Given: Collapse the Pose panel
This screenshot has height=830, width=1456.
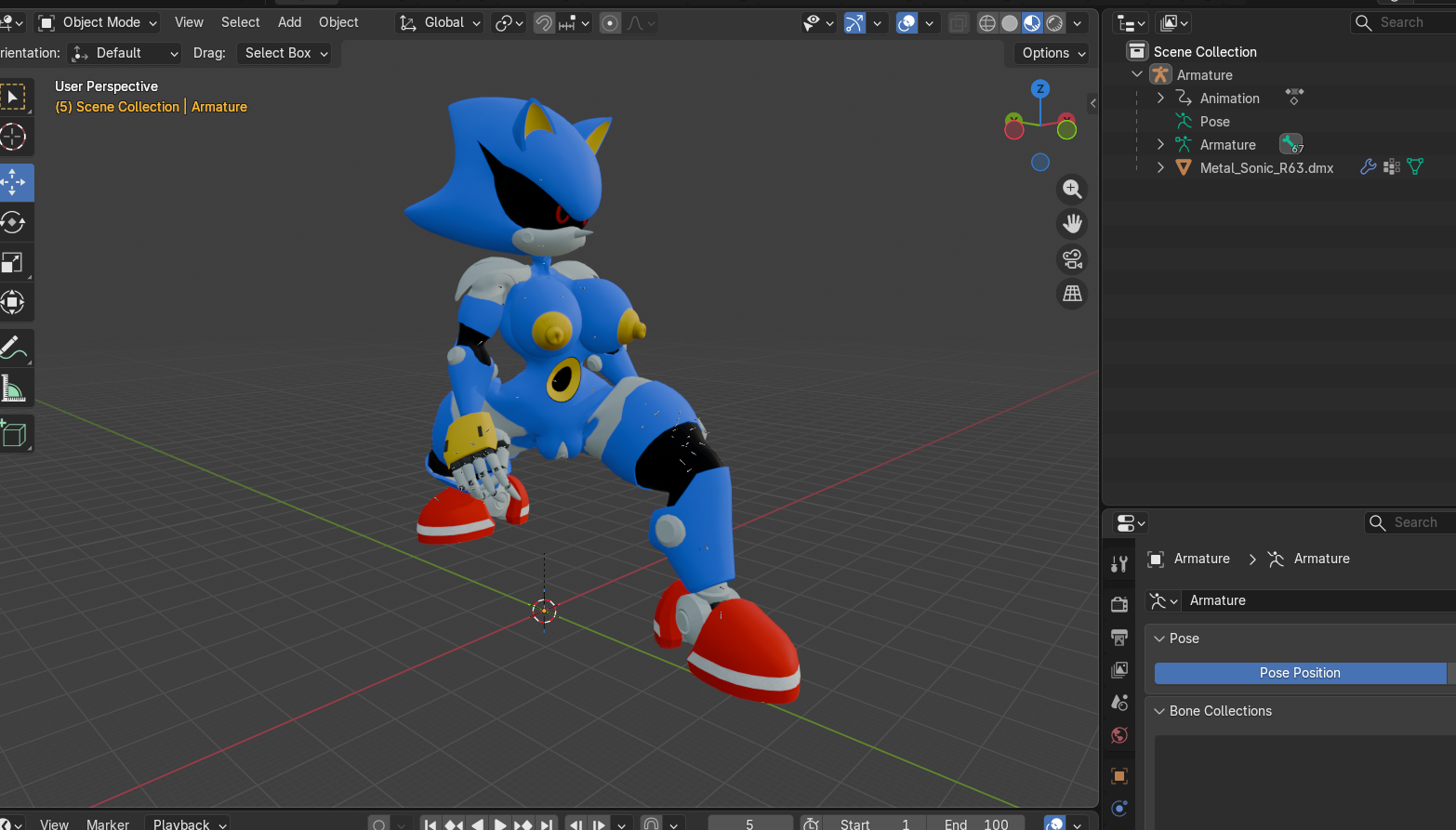Looking at the screenshot, I should pos(1159,639).
